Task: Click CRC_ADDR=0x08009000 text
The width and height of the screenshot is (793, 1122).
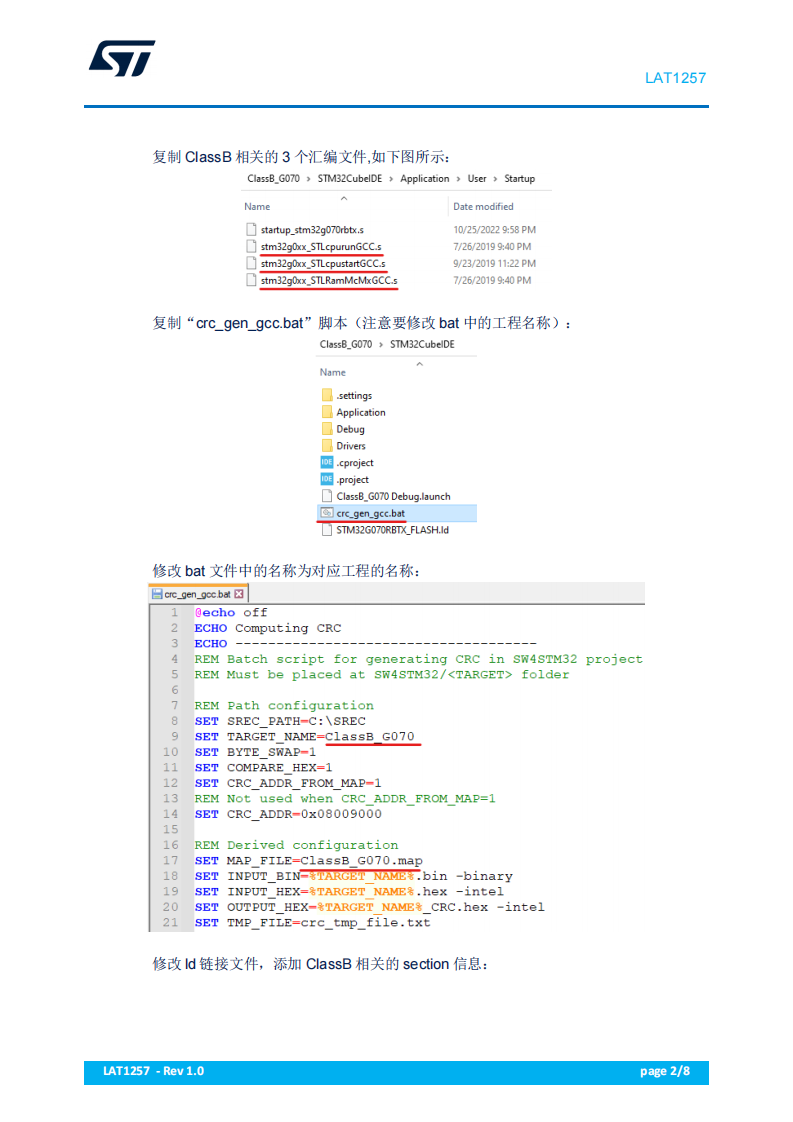Action: 304,814
